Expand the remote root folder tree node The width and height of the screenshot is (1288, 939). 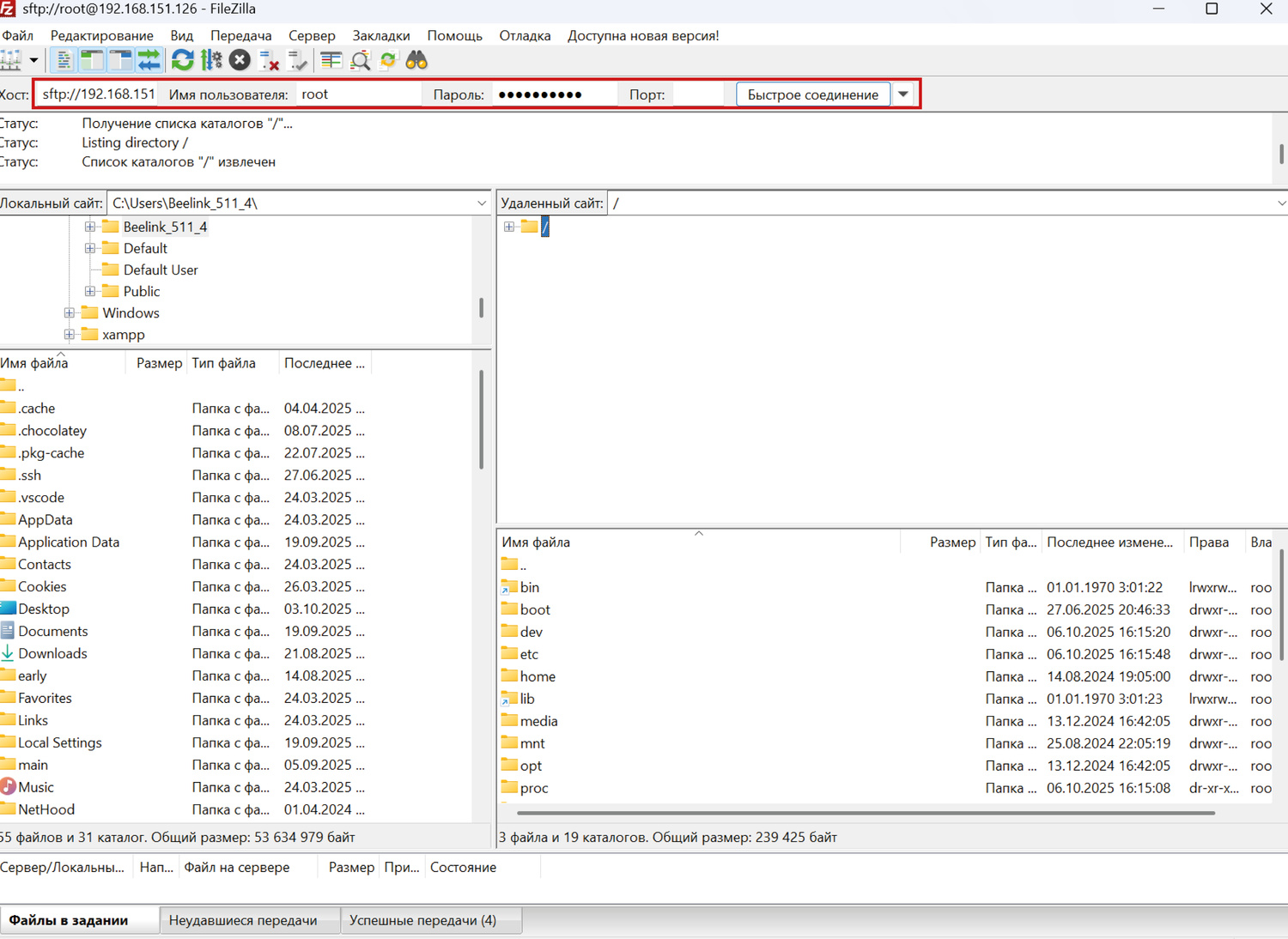coord(509,227)
